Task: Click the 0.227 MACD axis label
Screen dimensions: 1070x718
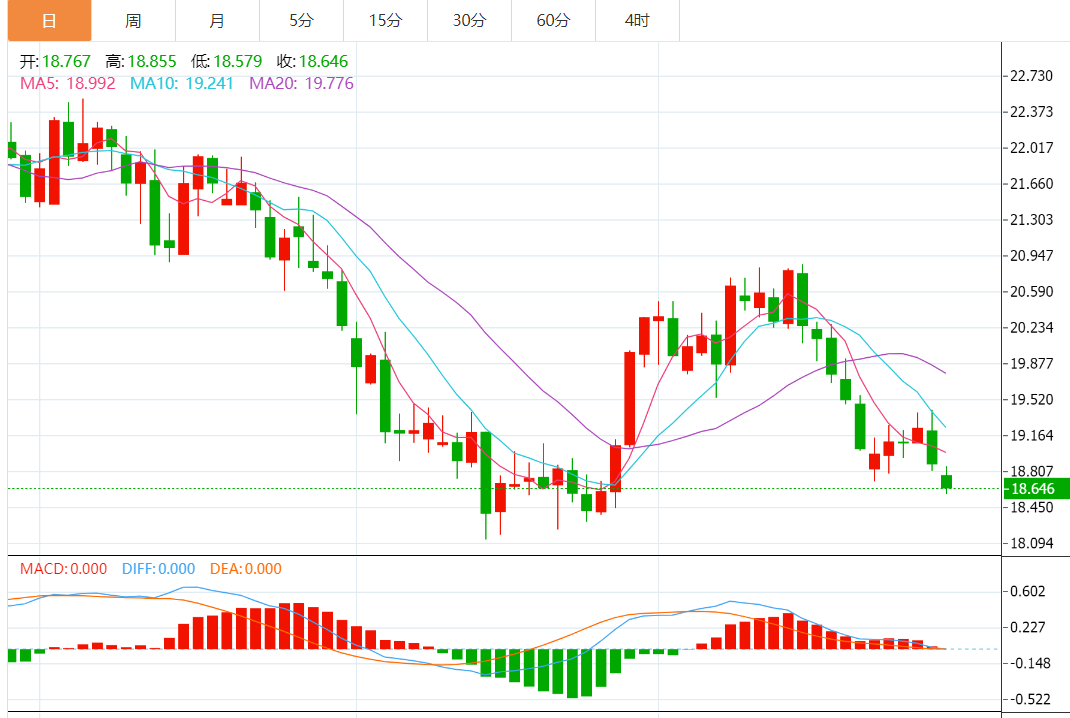Action: tap(1028, 627)
